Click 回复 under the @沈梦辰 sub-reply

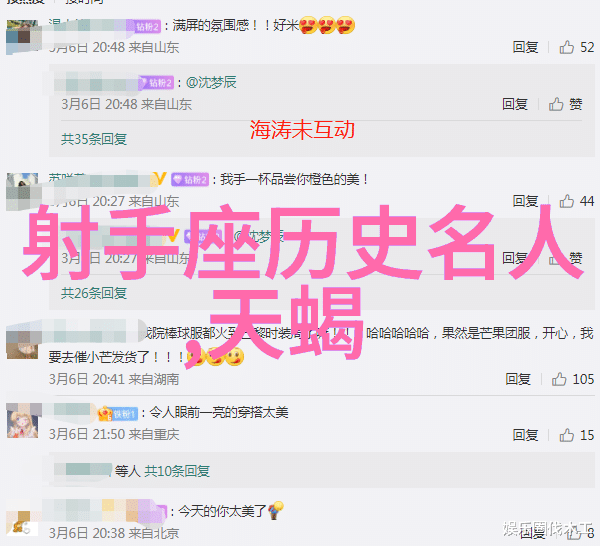tap(515, 104)
